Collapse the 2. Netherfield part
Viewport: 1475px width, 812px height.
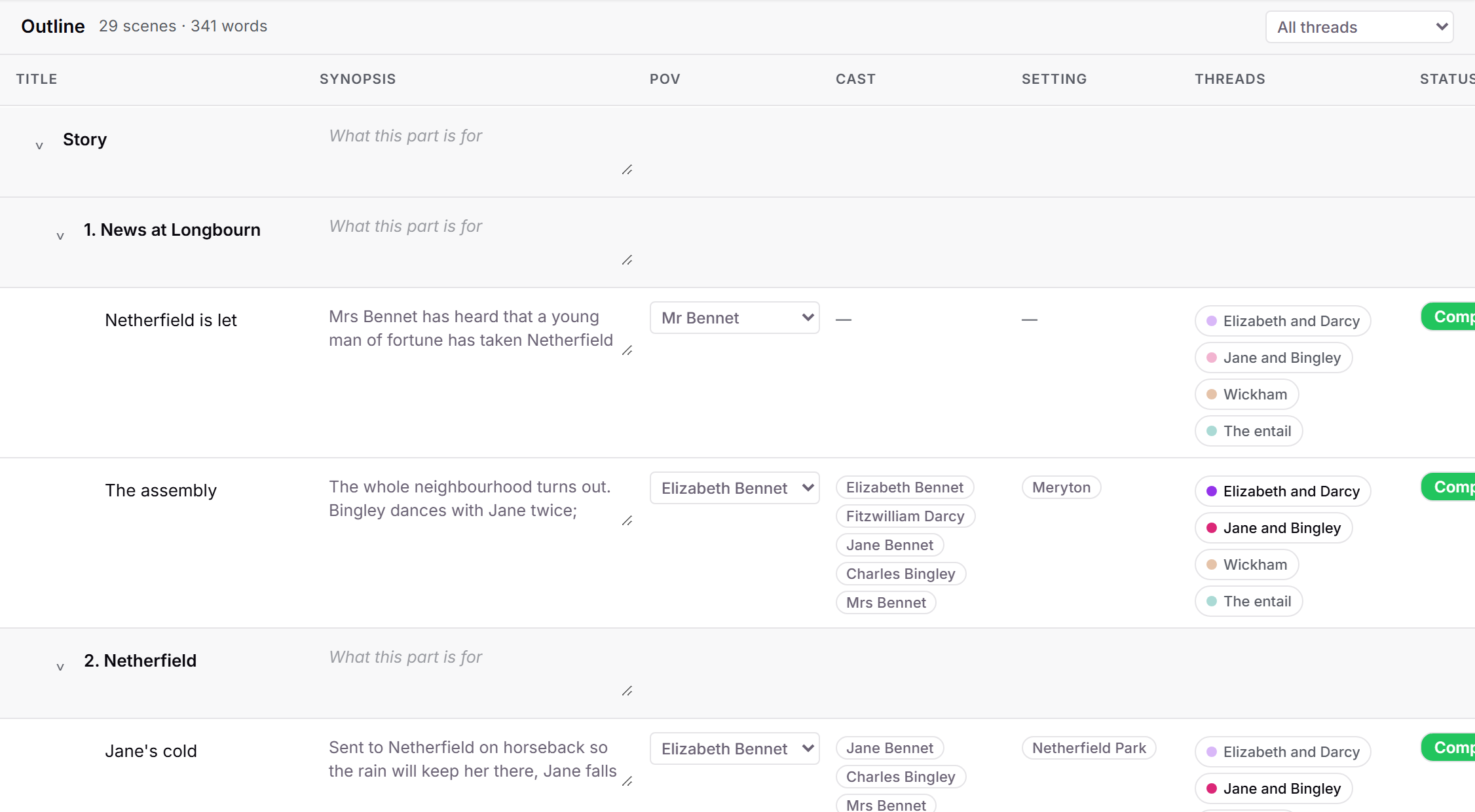(x=60, y=667)
